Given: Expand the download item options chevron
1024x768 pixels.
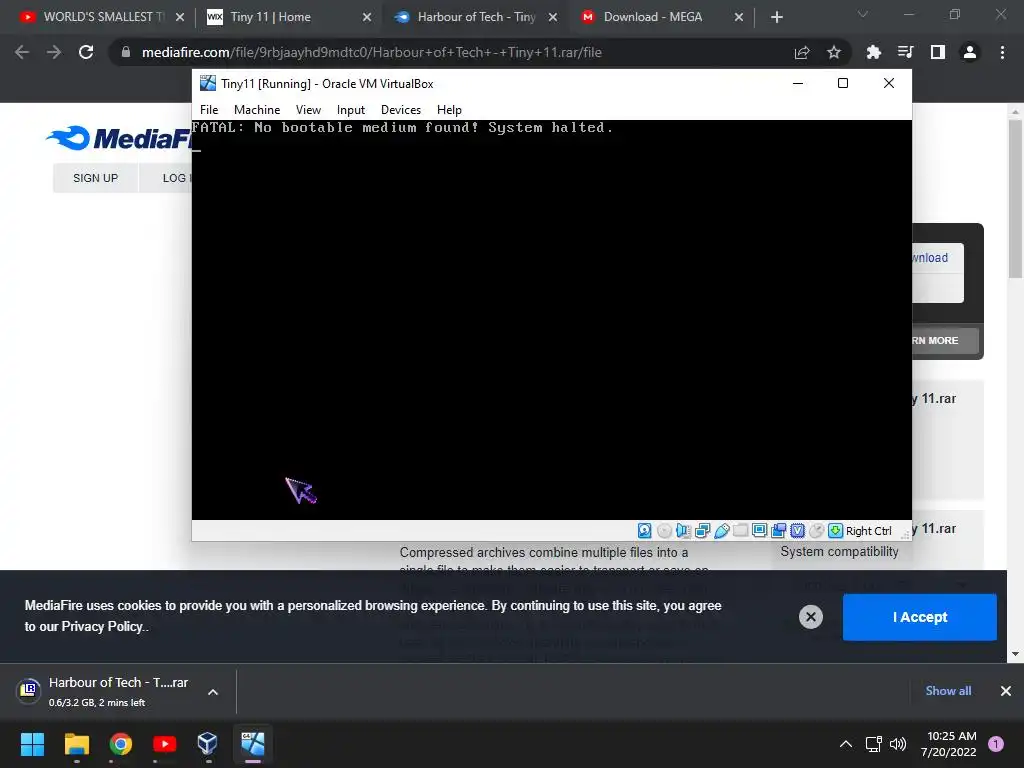Looking at the screenshot, I should [x=213, y=692].
